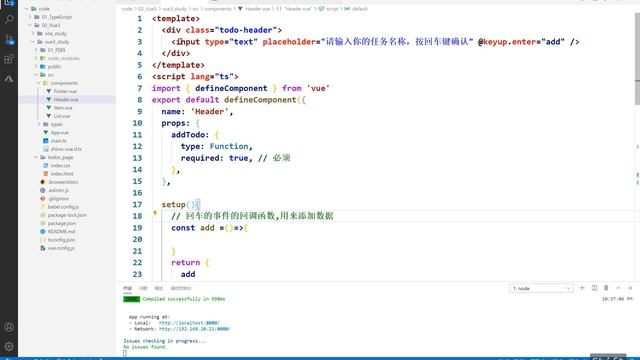Open main.ts in the explorer
Viewport: 640px width, 360px height.
pos(58,140)
